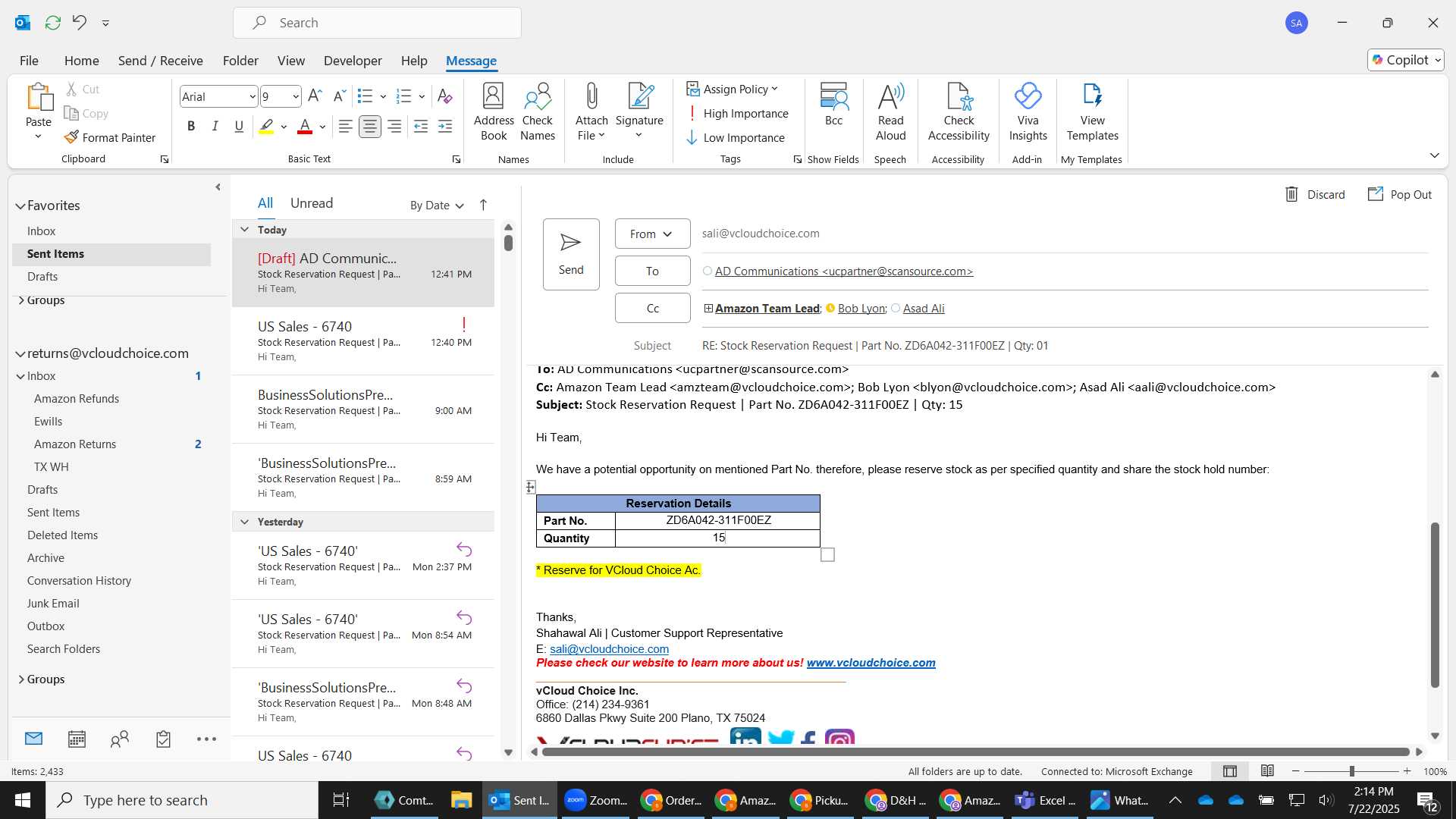The height and width of the screenshot is (819, 1456).
Task: Click the Bullets list icon
Action: (x=365, y=96)
